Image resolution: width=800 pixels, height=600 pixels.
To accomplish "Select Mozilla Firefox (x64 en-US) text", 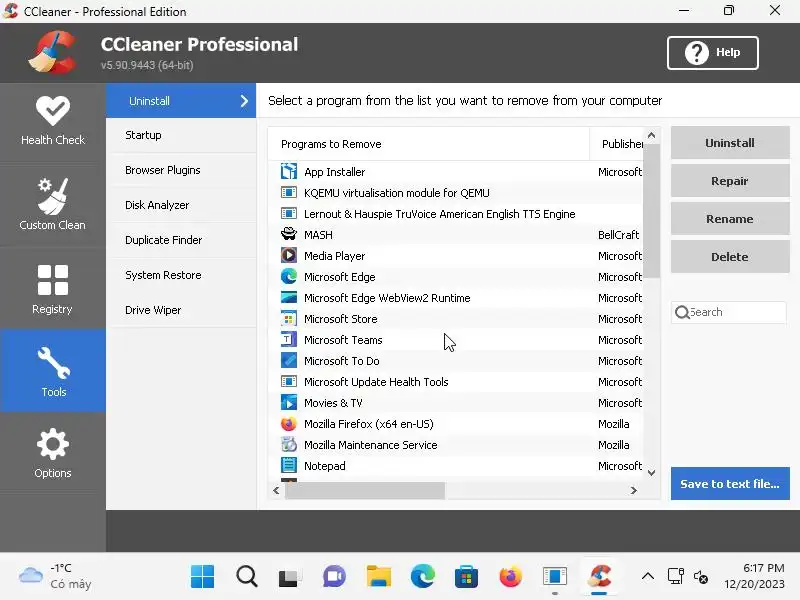I will [368, 424].
